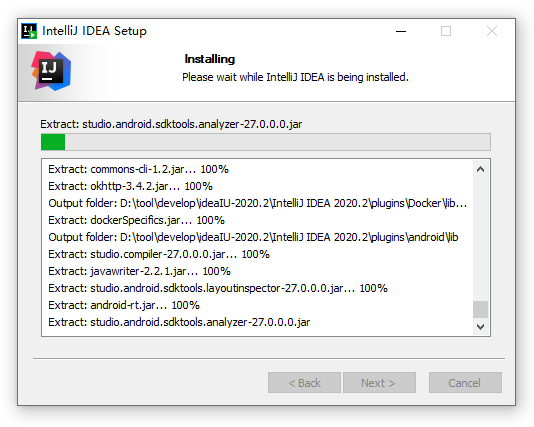Viewport: 534px width, 427px height.
Task: Minimize the IntelliJ IDEA Setup window
Action: (401, 31)
